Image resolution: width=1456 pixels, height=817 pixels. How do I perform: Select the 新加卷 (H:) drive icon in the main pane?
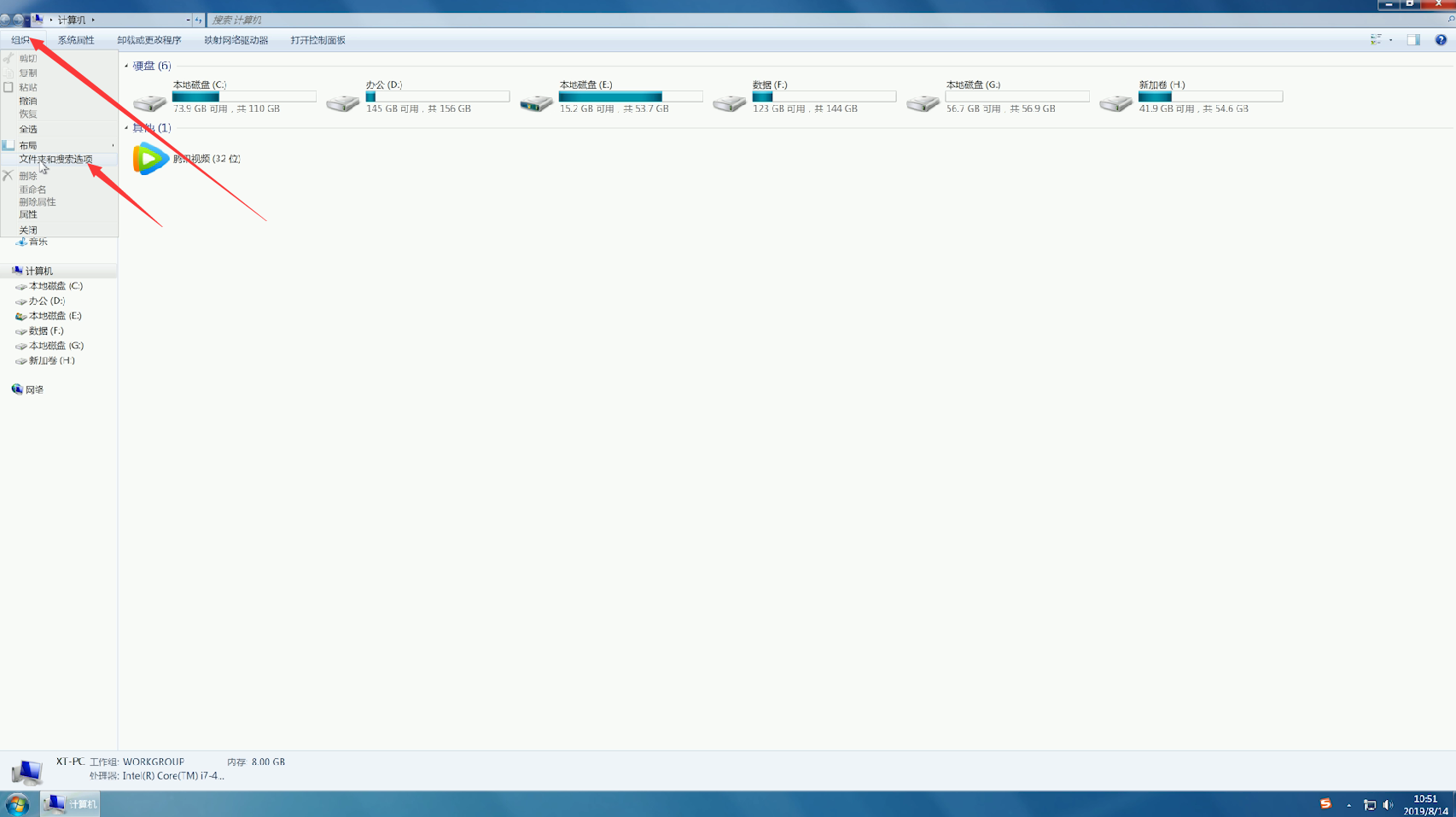[1115, 103]
